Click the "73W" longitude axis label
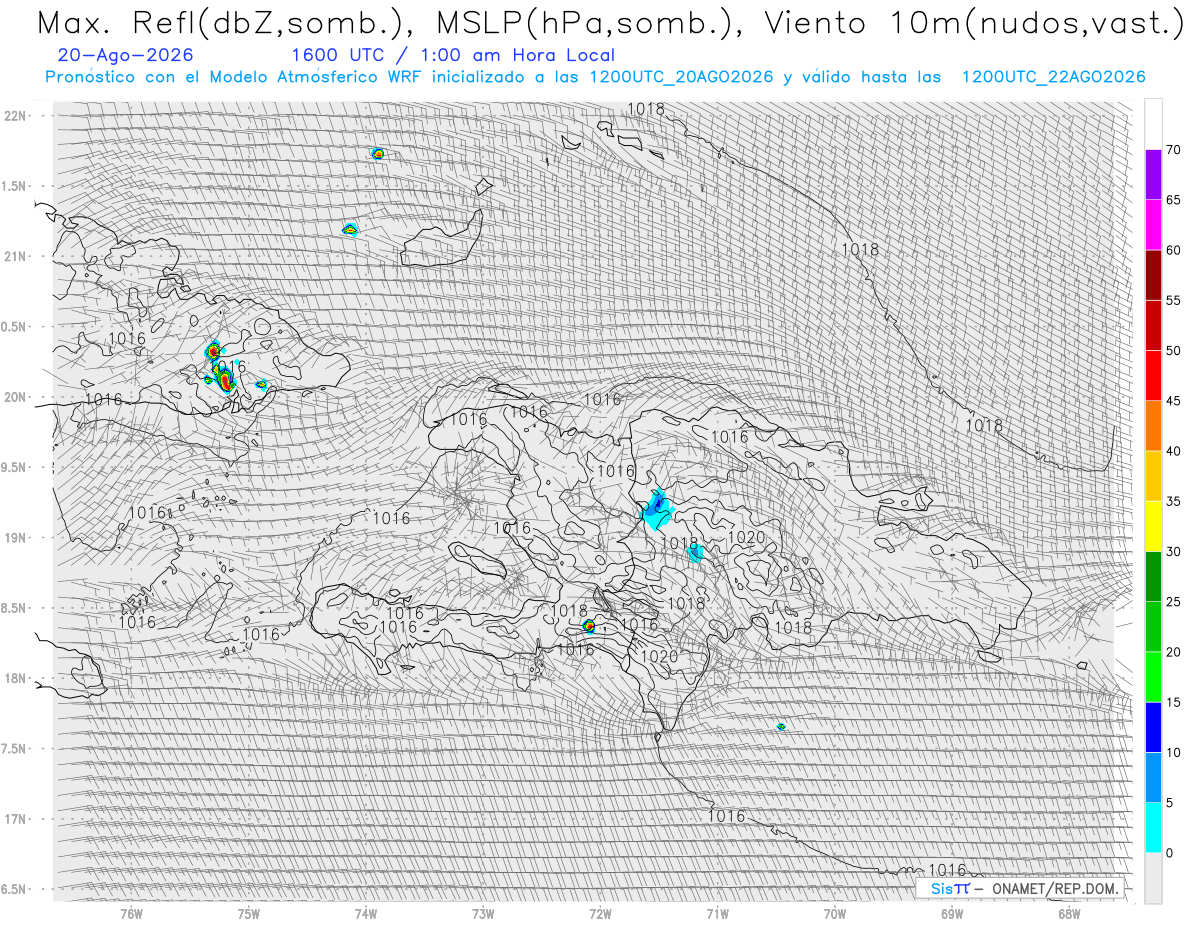Image resolution: width=1200 pixels, height=927 pixels. coord(483,914)
